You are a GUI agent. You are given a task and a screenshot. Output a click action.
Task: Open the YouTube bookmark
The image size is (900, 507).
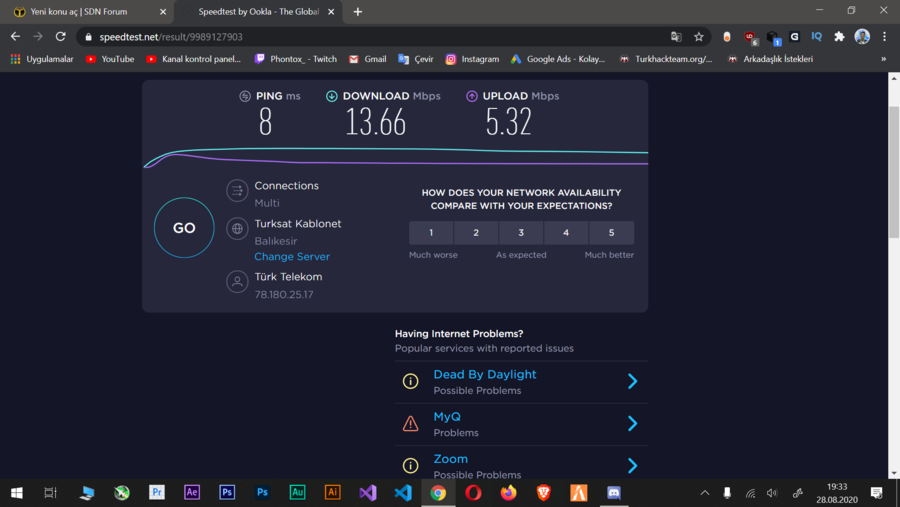110,59
